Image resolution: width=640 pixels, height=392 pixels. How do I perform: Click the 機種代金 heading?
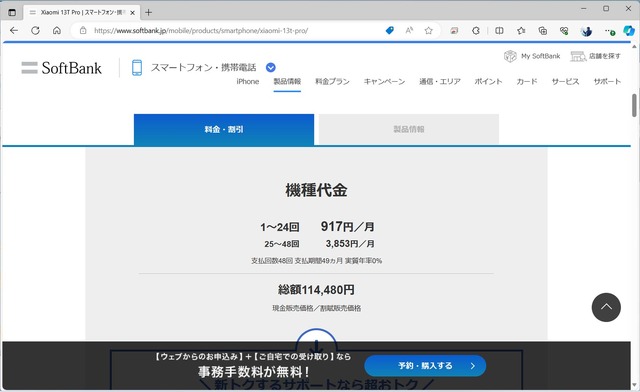tap(316, 190)
